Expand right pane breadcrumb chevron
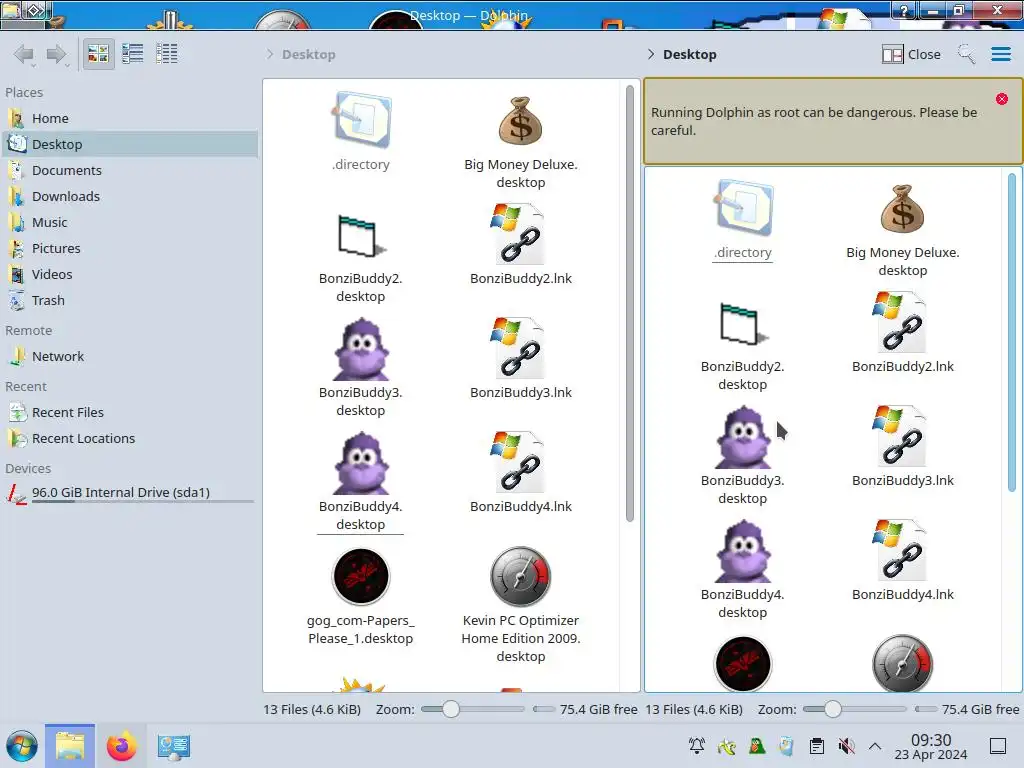Viewport: 1024px width, 768px height. coord(650,54)
